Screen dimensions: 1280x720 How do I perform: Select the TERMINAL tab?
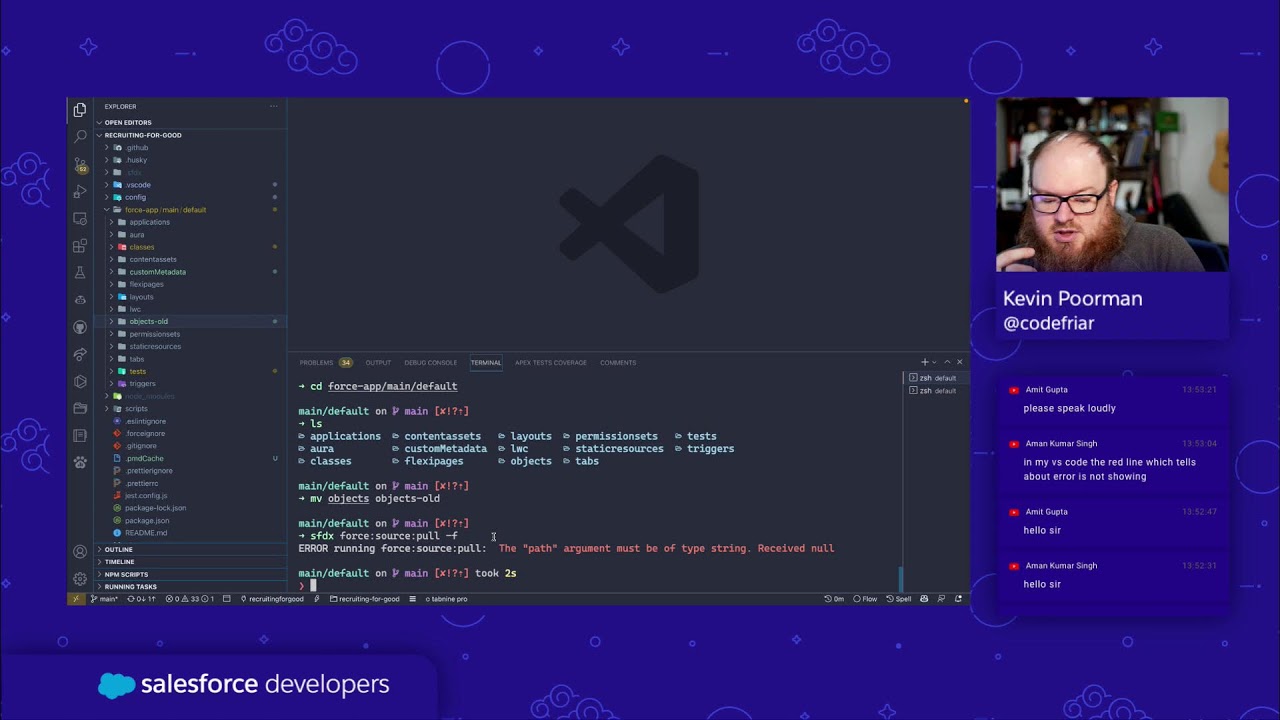coord(486,362)
